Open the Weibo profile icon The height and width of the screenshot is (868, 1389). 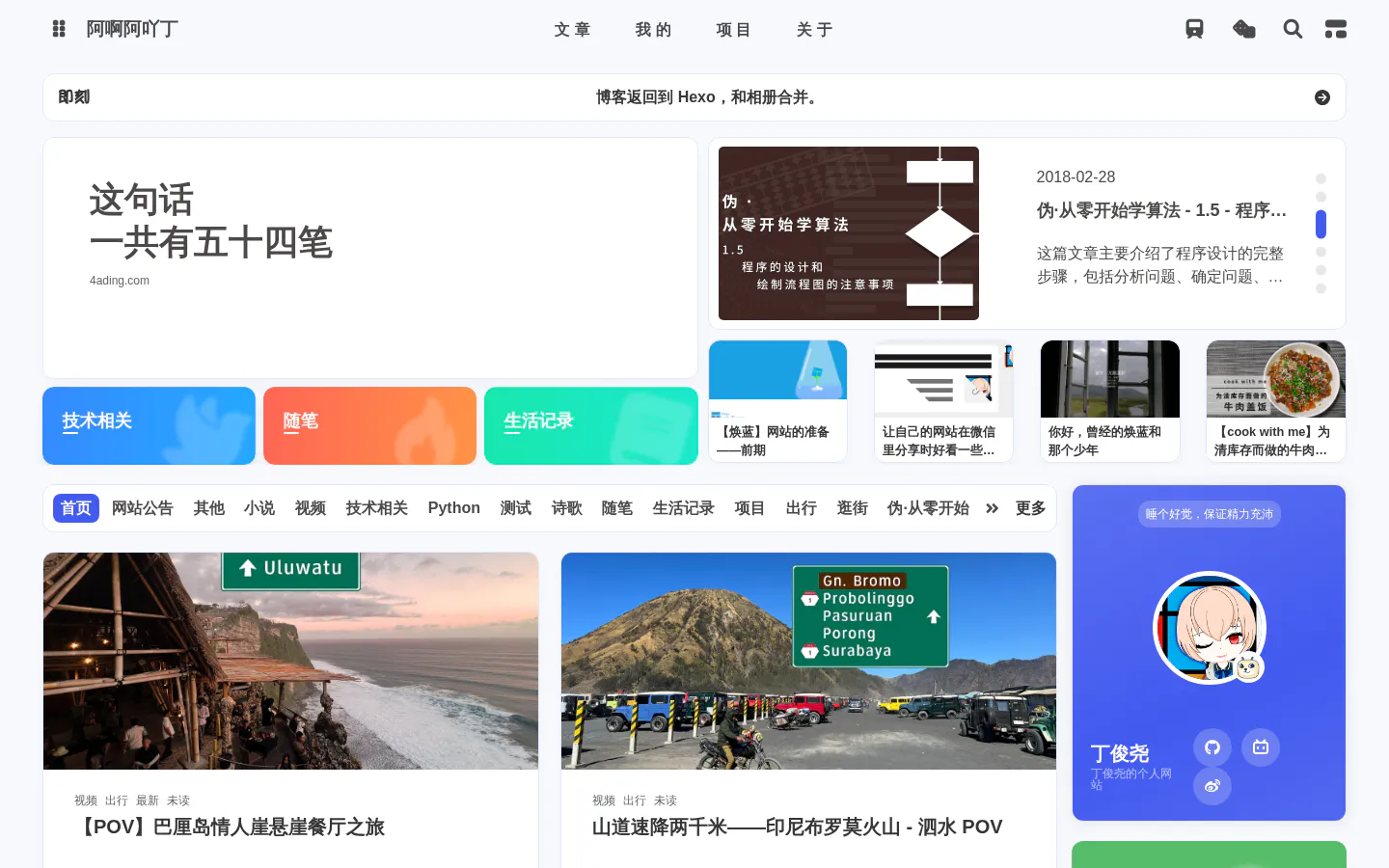1212,786
